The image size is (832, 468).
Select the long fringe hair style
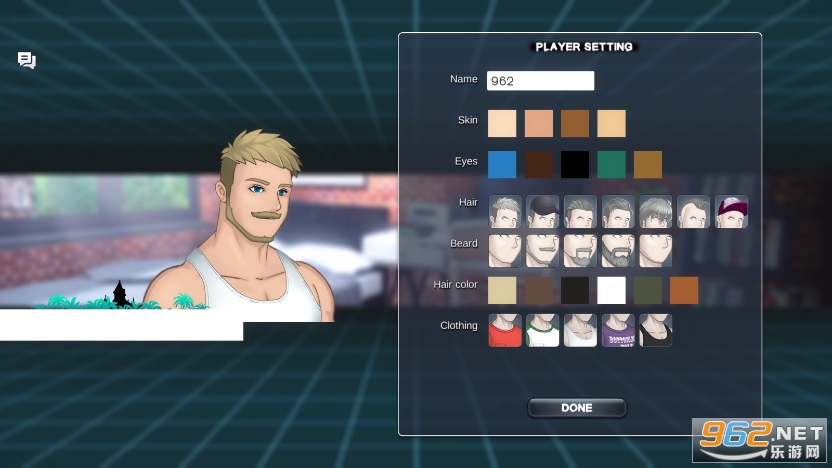pos(655,212)
